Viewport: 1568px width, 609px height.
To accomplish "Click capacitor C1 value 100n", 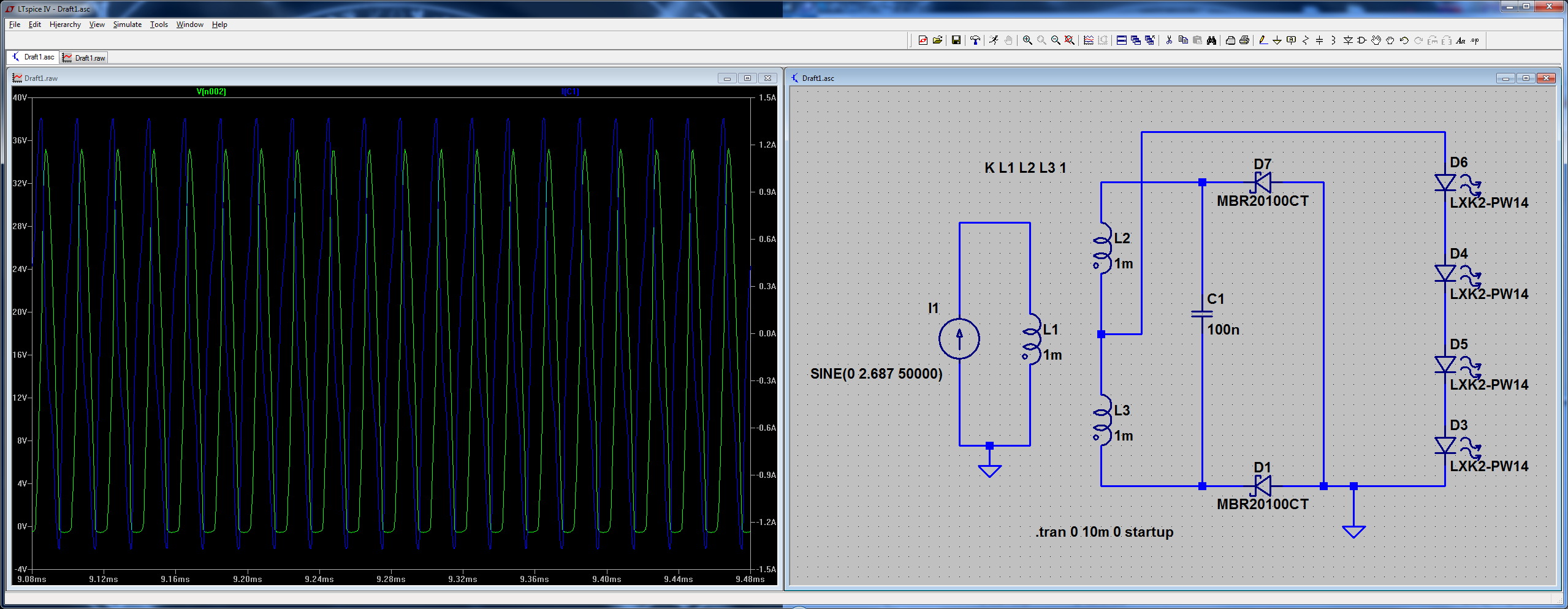I will 1223,330.
